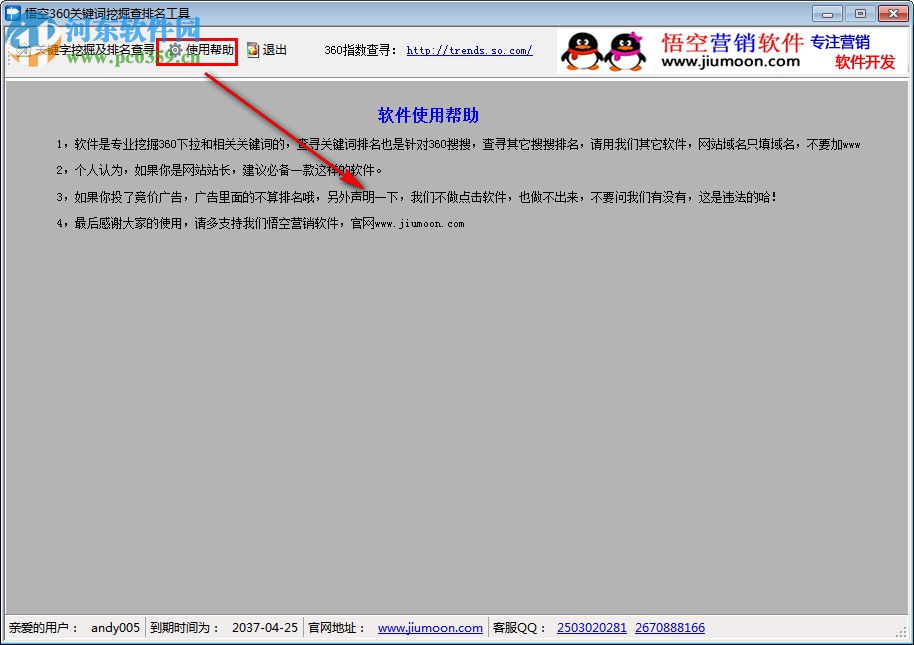Open the 使用帮助 help menu item
Viewport: 914px width, 645px height.
(x=202, y=50)
